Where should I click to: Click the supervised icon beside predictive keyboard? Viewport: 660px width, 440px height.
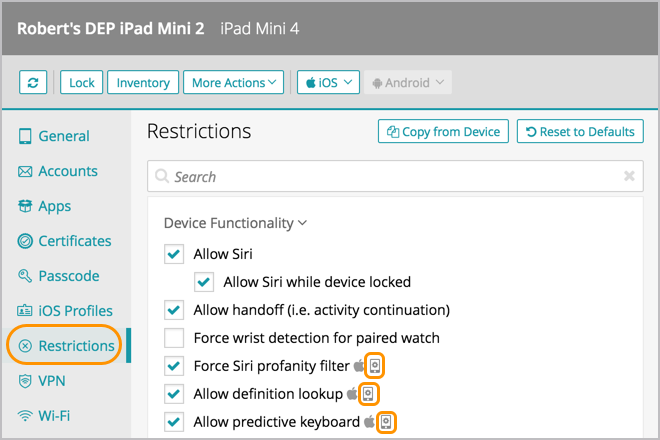point(385,422)
